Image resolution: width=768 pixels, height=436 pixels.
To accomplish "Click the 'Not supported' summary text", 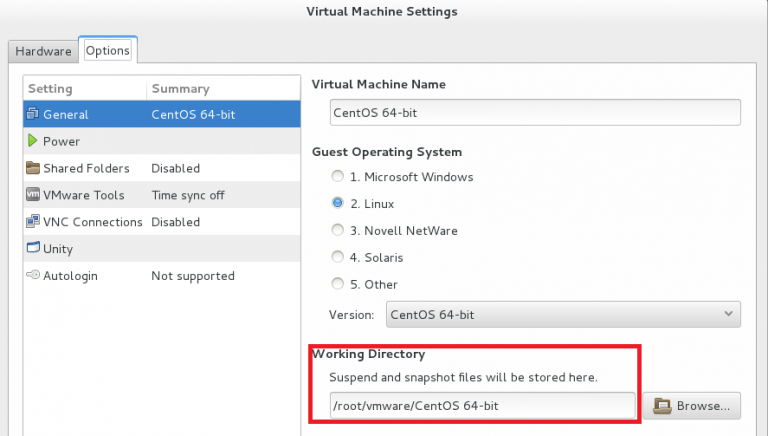I will (x=193, y=276).
